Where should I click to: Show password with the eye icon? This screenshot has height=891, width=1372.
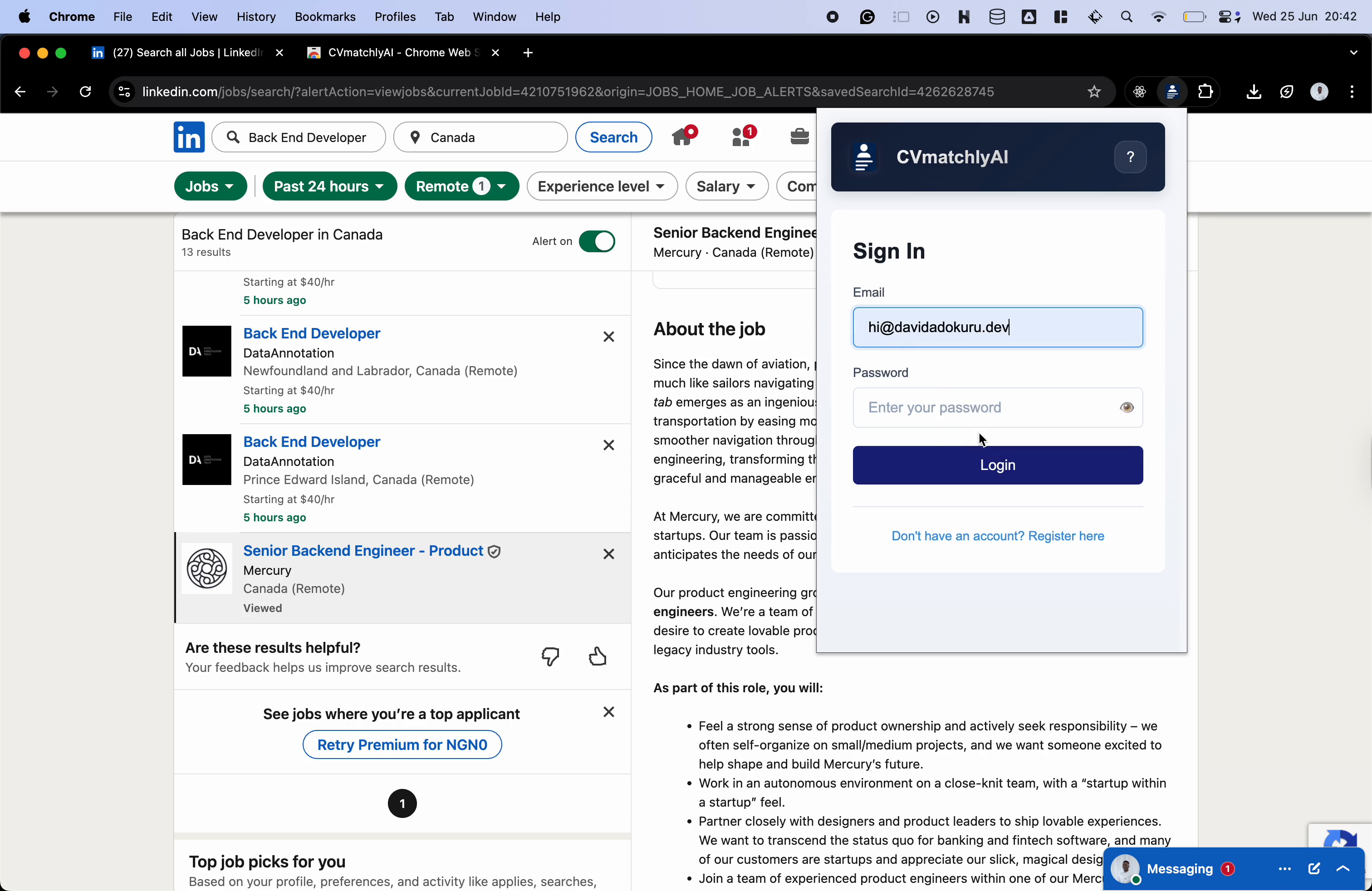coord(1127,407)
